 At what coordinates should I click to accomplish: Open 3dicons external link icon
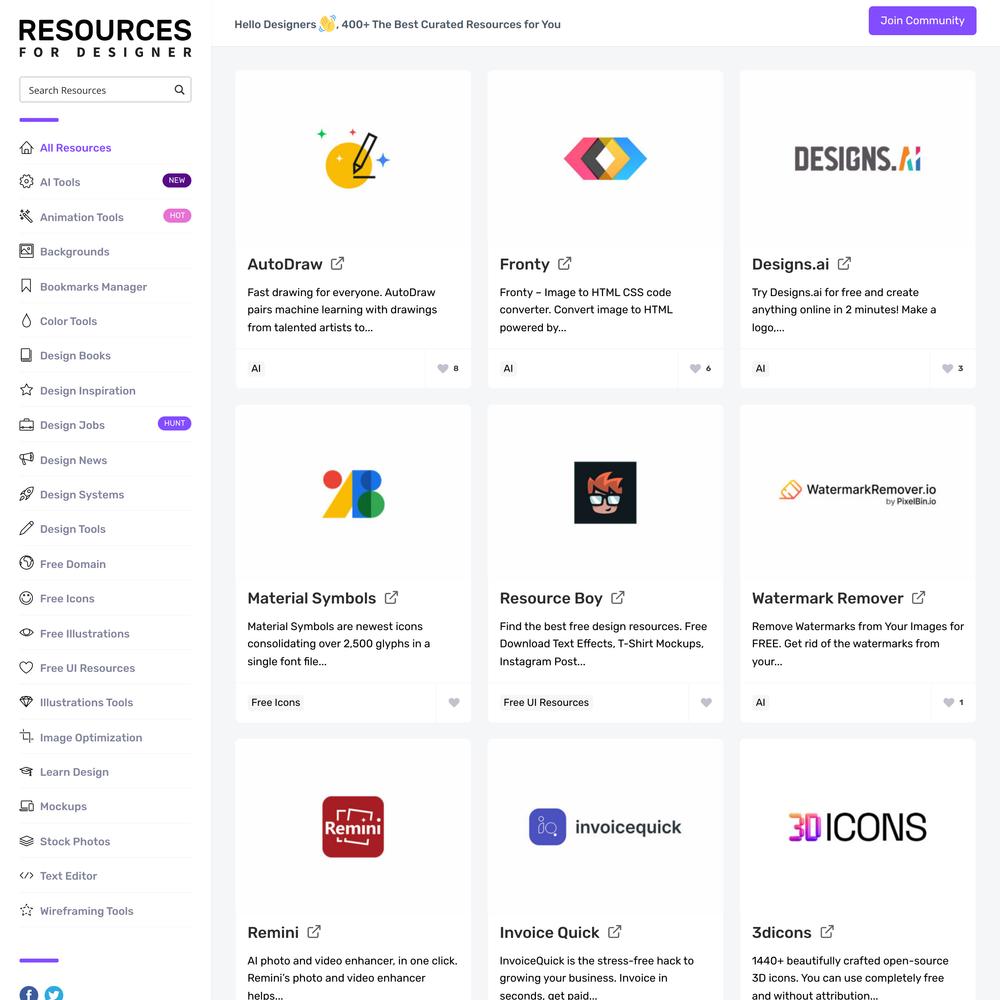point(827,932)
